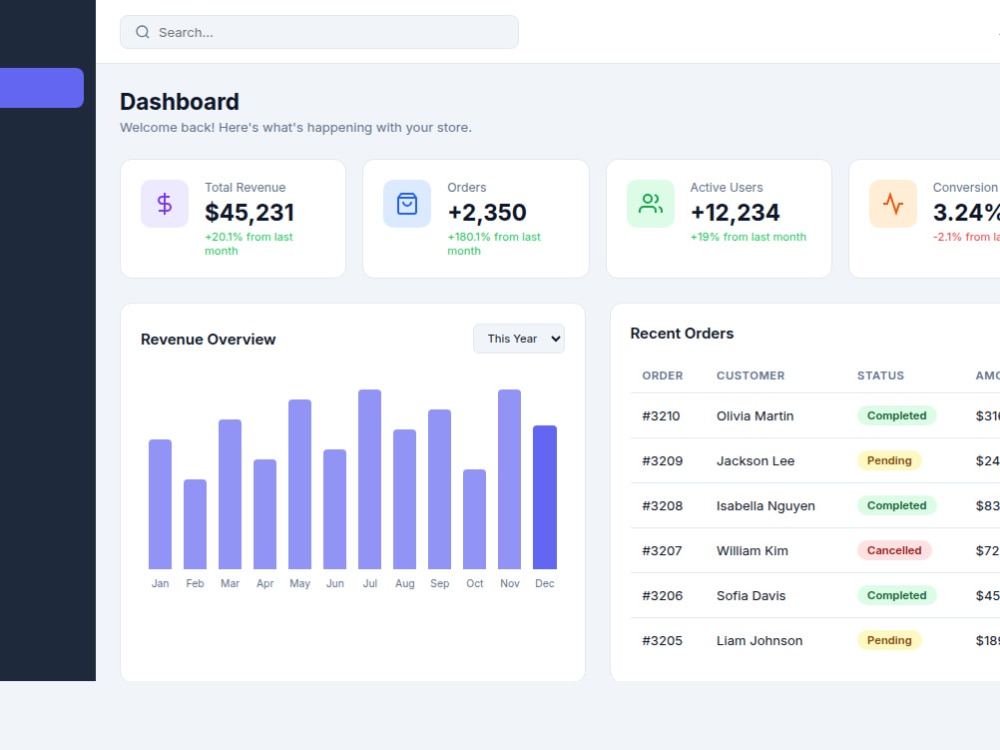
Task: Focus the Search input field
Action: pyautogui.click(x=320, y=32)
